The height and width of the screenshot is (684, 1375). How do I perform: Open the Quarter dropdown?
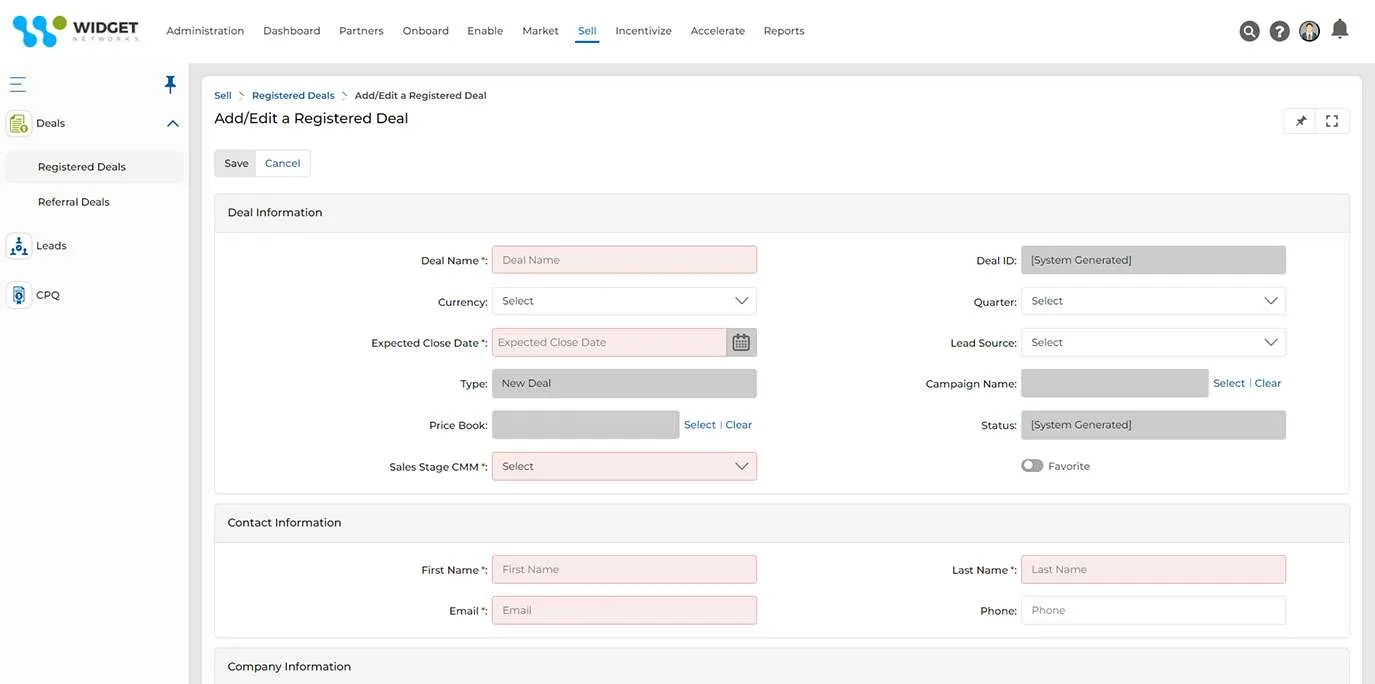tap(1153, 301)
